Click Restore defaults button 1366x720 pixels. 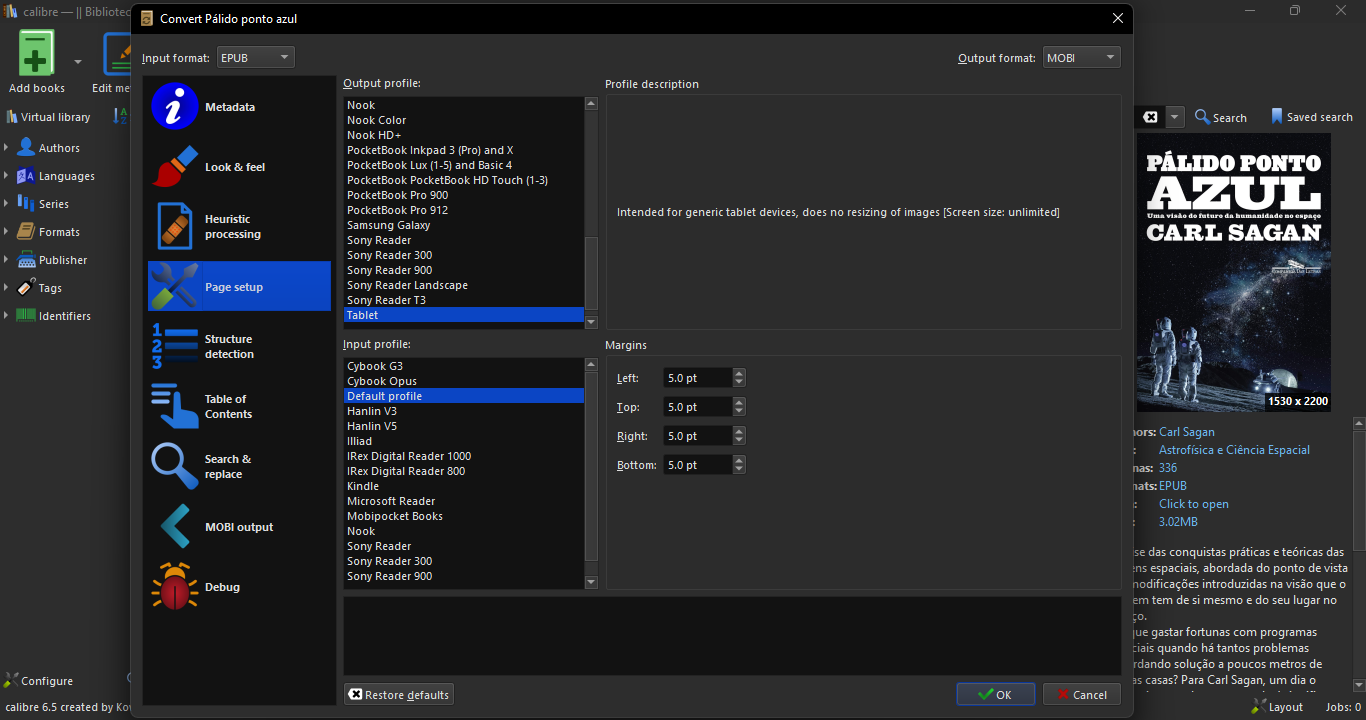click(399, 695)
